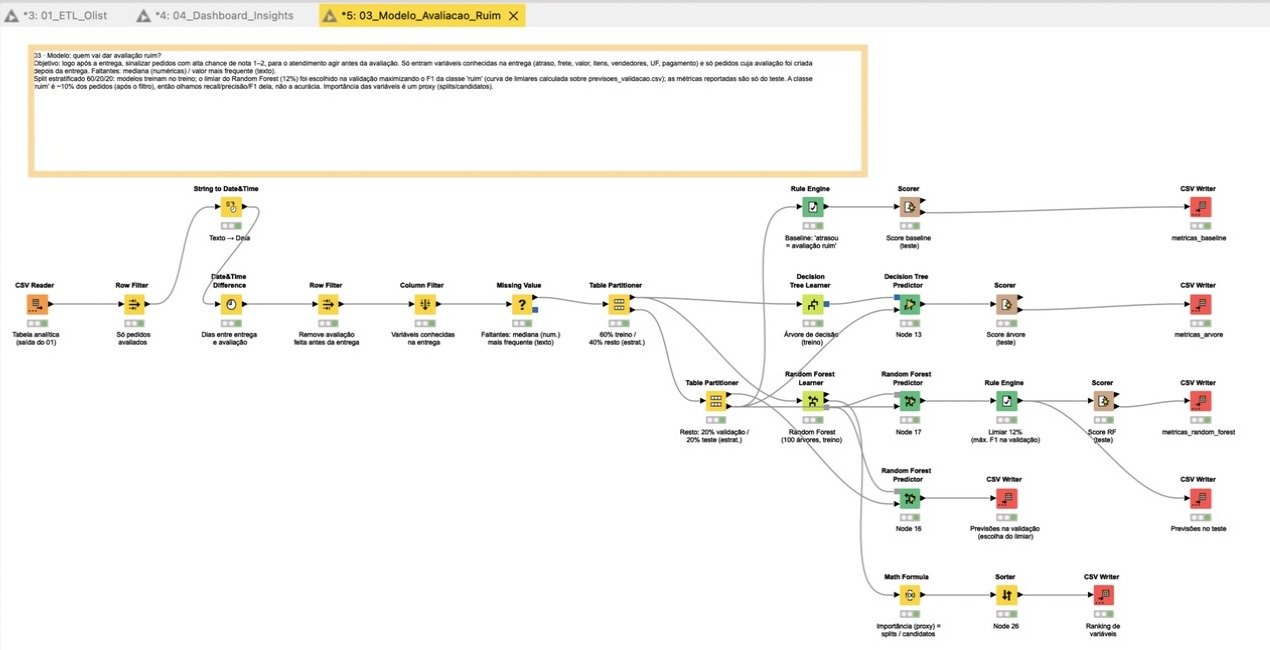
Task: Select the yellow workflow annotation box
Action: click(x=448, y=110)
